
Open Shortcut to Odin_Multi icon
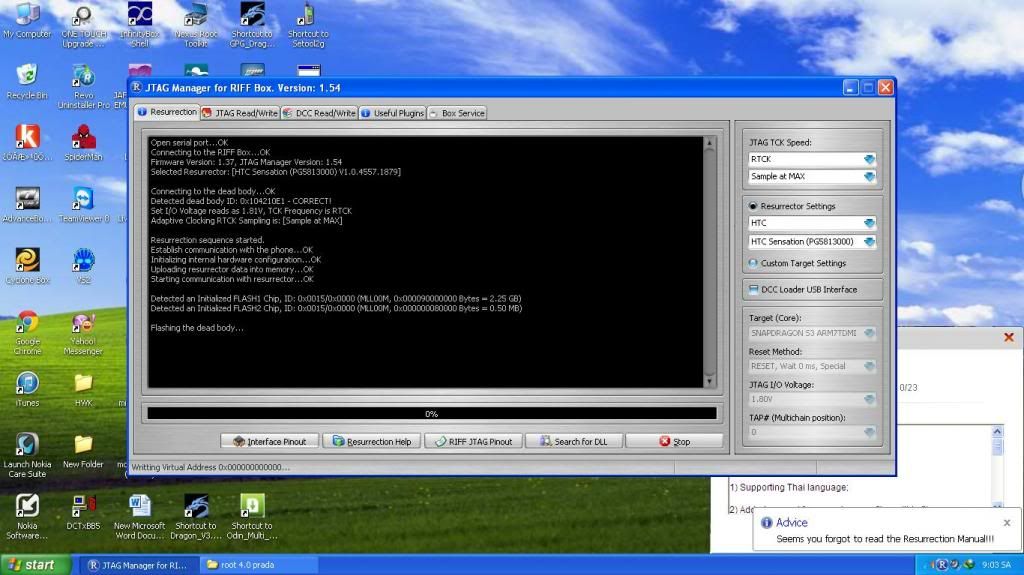point(252,516)
